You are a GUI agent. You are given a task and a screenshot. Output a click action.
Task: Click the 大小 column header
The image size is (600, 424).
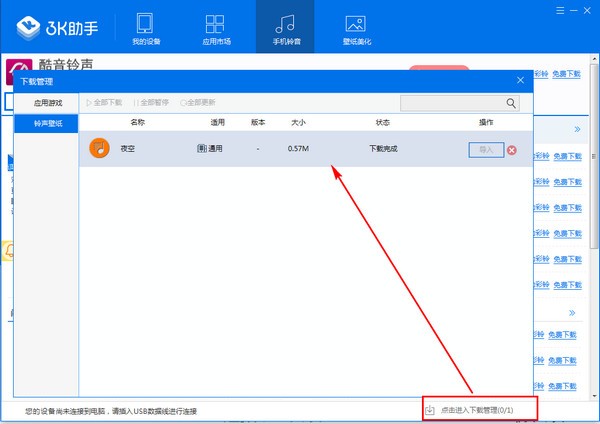[298, 122]
